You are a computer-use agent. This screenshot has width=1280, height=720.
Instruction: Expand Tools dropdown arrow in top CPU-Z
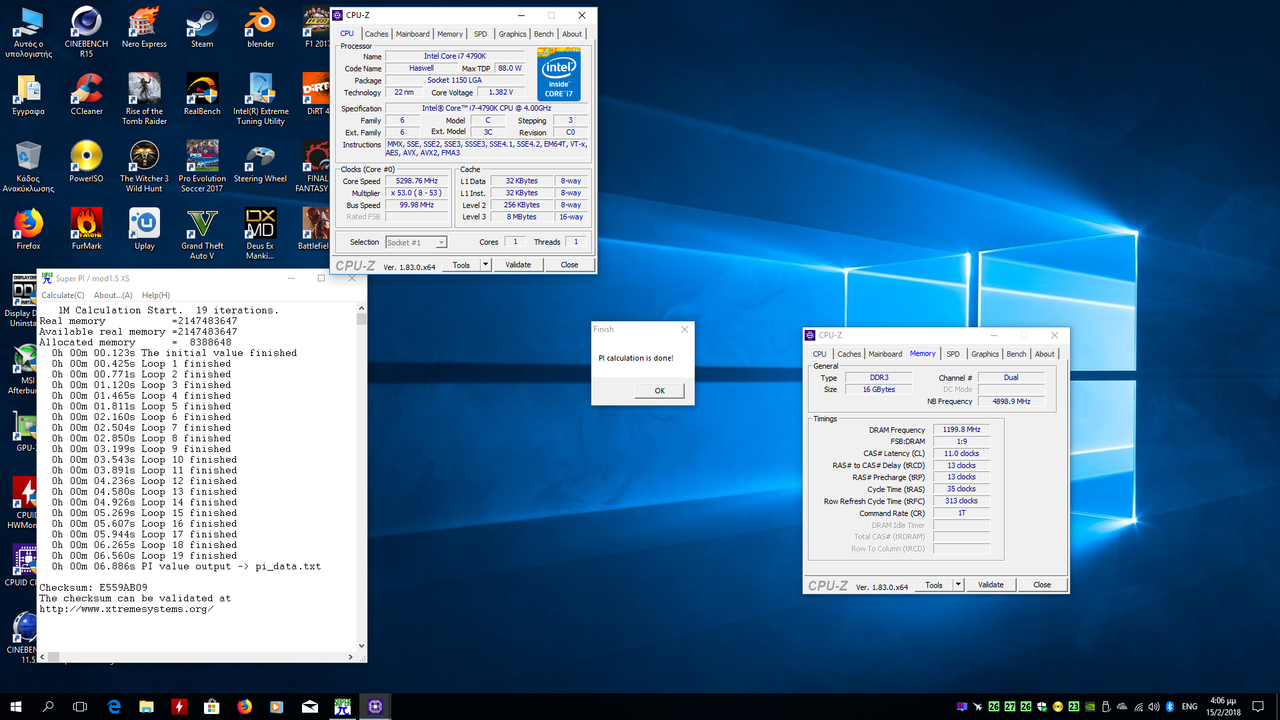[486, 265]
